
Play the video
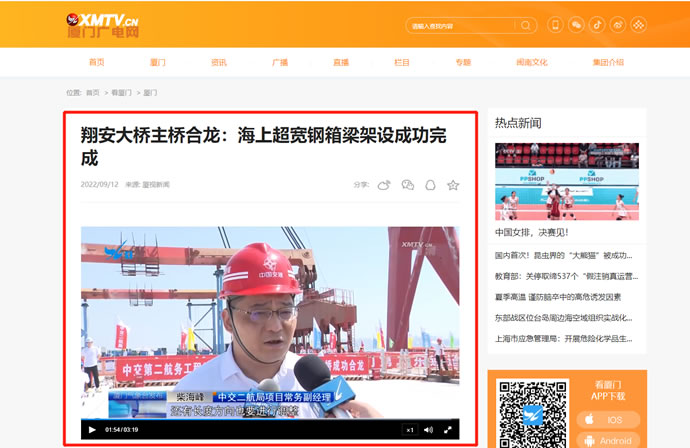pyautogui.click(x=92, y=429)
